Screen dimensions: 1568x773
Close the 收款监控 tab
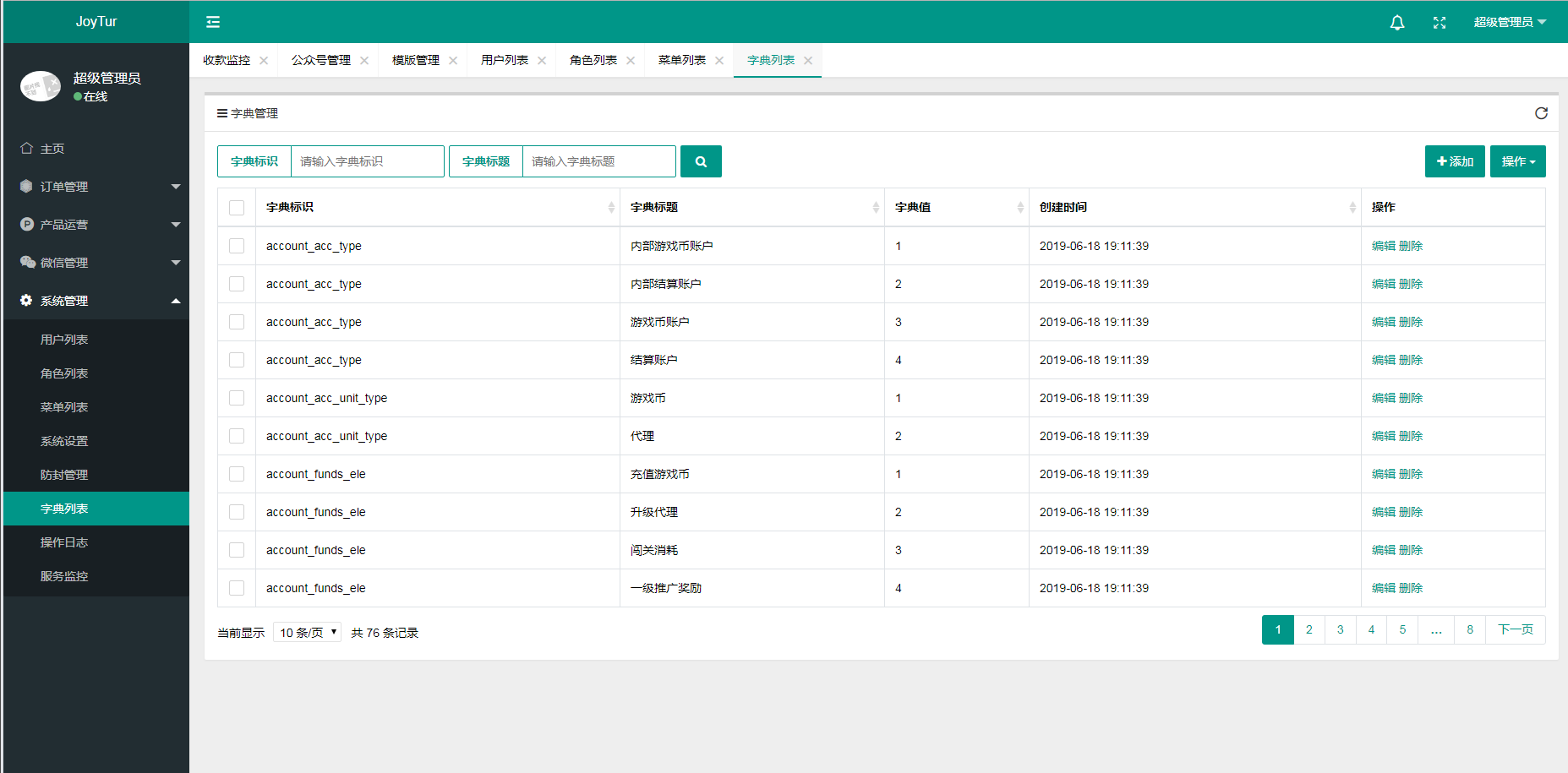264,60
